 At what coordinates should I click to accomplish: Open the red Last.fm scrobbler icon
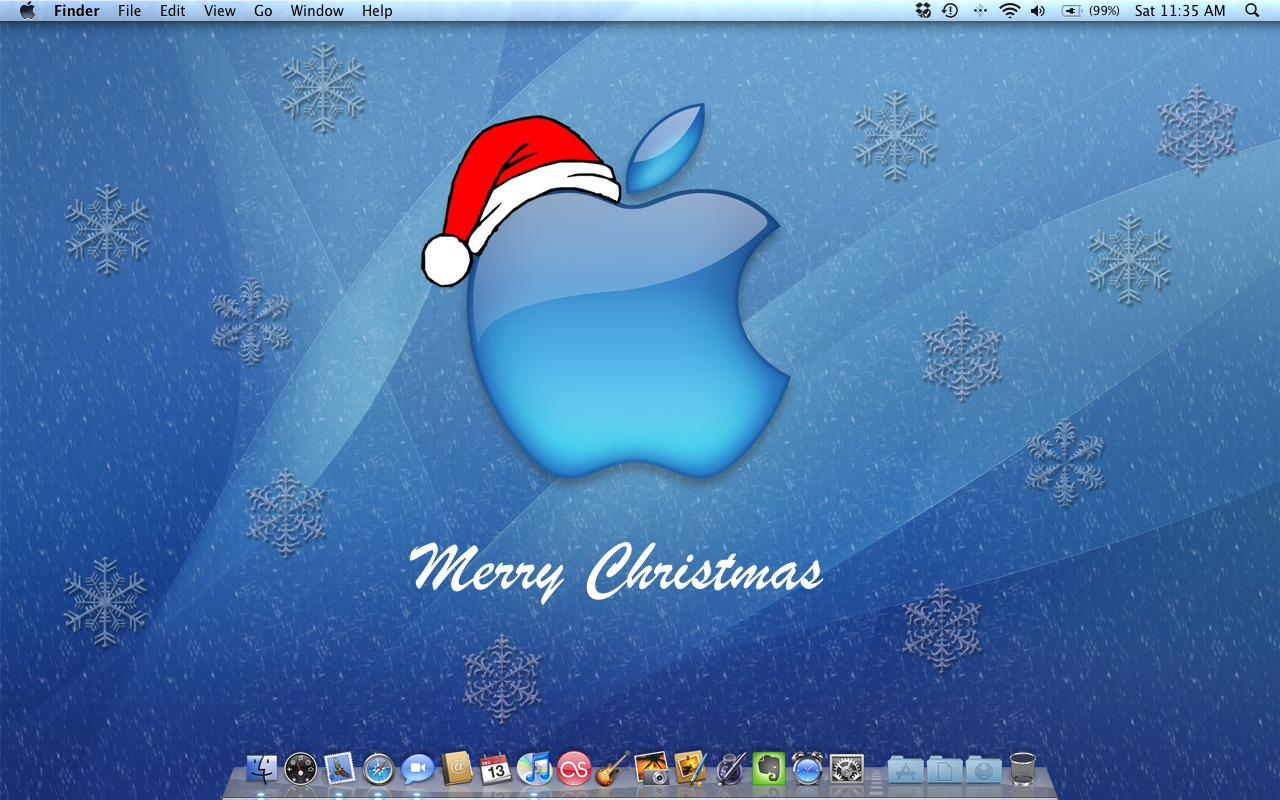(574, 768)
